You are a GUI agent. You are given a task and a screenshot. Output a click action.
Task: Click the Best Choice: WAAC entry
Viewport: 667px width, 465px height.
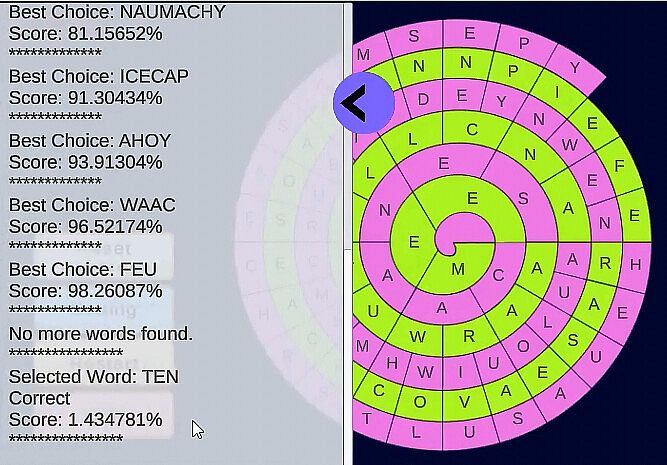click(92, 205)
